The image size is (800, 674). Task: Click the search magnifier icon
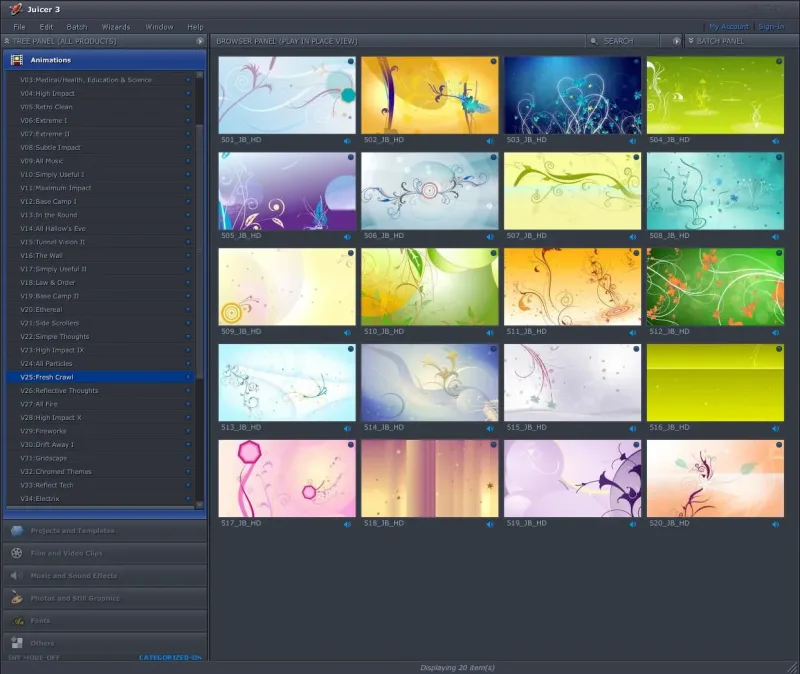(x=594, y=41)
